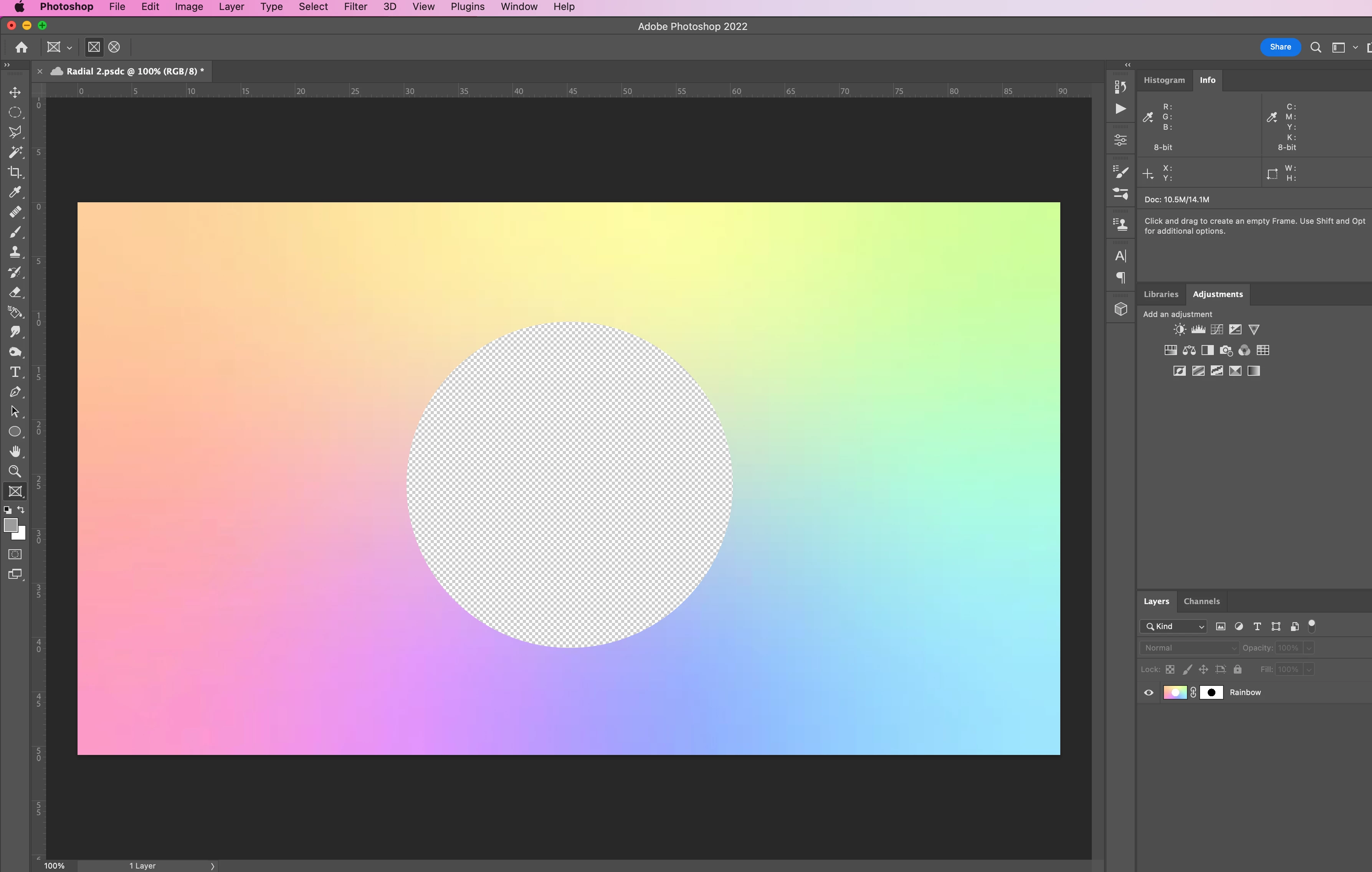Screen dimensions: 1372x872
Task: Select the Crop tool
Action: coord(15,172)
